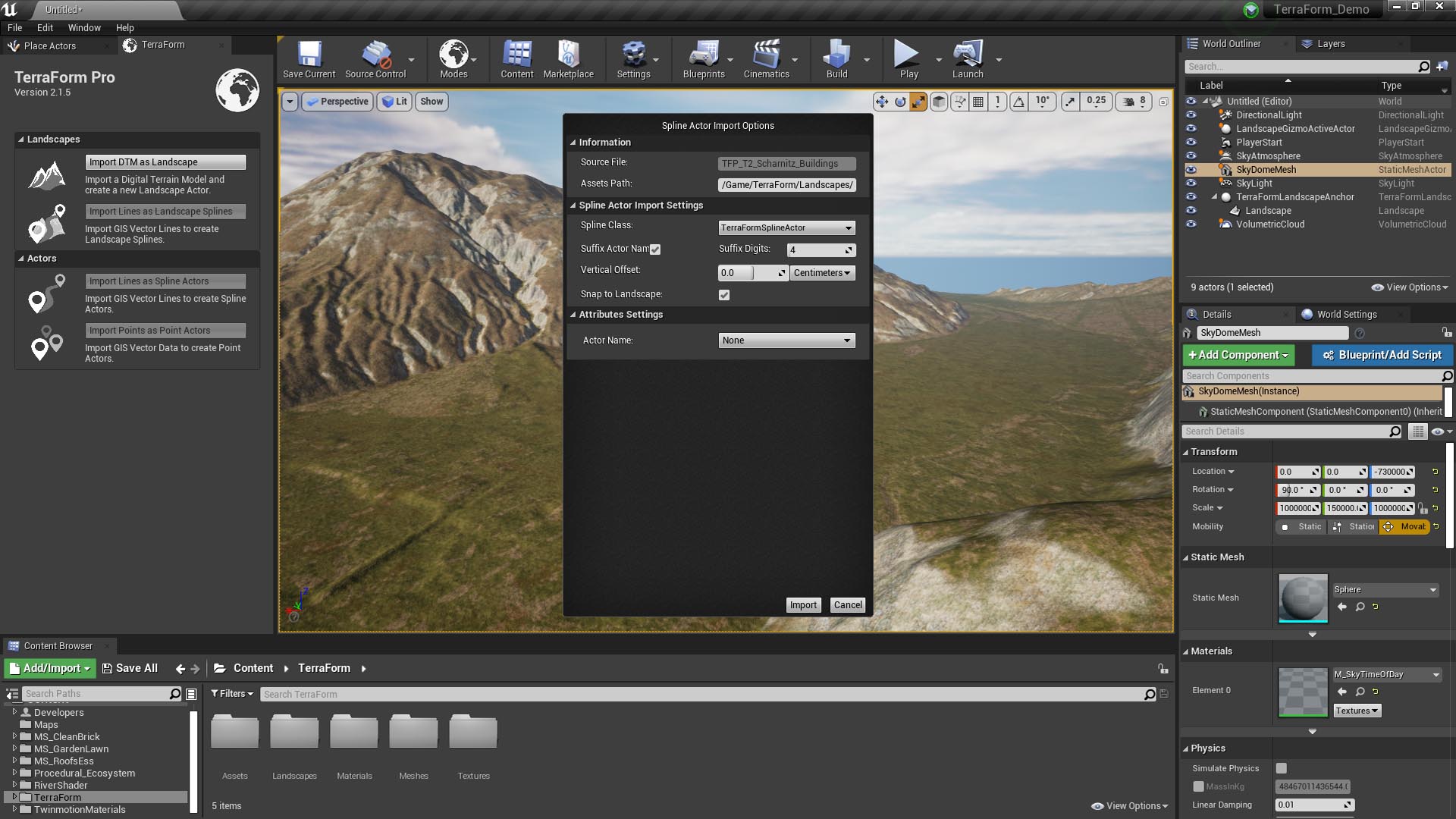Click Import DTM as Landscape button
This screenshot has width=1456, height=819.
click(165, 162)
